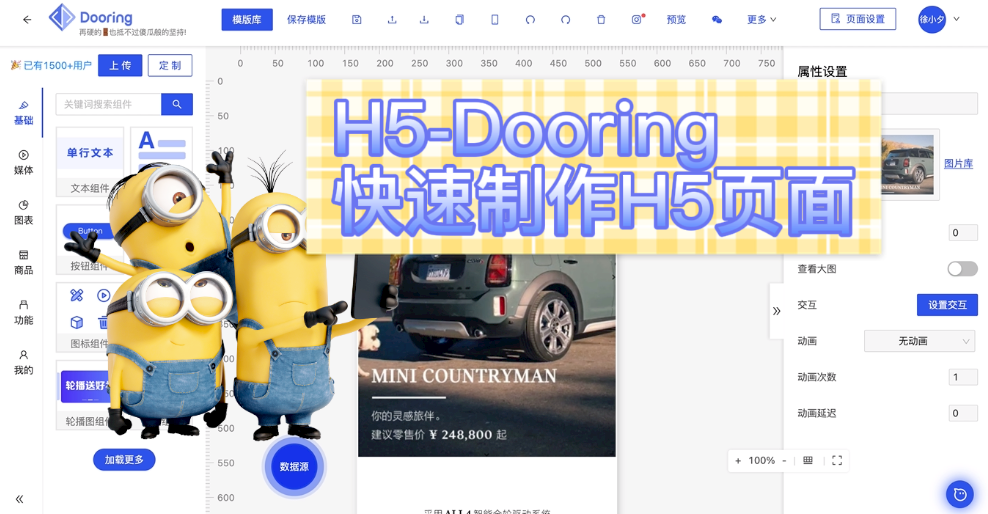Click 保存模版 to save template
The width and height of the screenshot is (988, 514).
point(306,20)
